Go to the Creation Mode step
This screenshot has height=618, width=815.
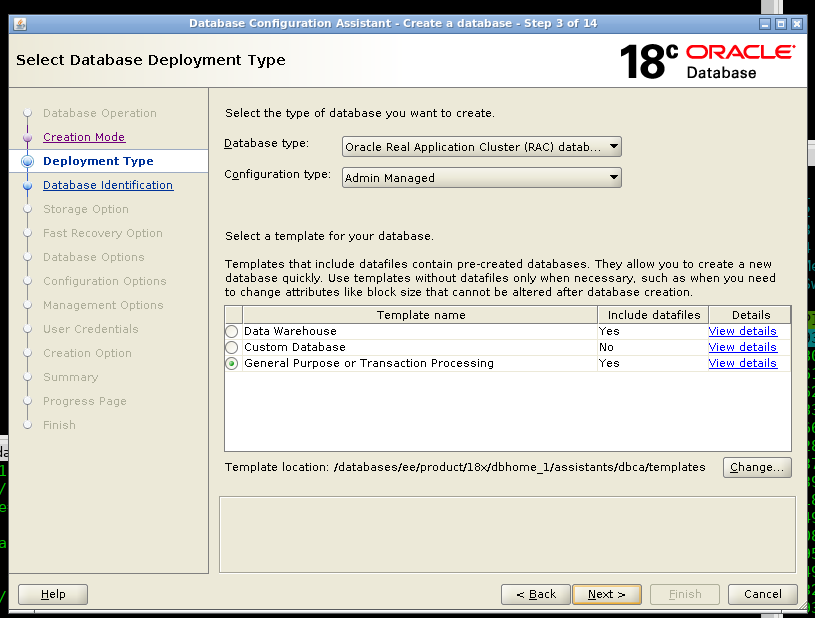pyautogui.click(x=84, y=137)
